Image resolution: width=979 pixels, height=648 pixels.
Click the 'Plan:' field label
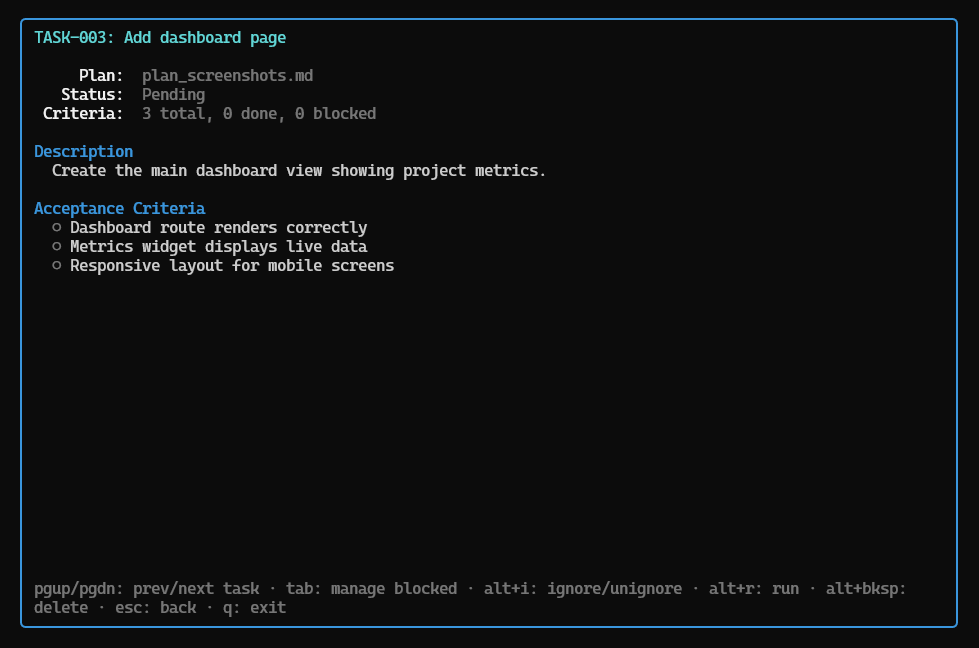point(101,76)
